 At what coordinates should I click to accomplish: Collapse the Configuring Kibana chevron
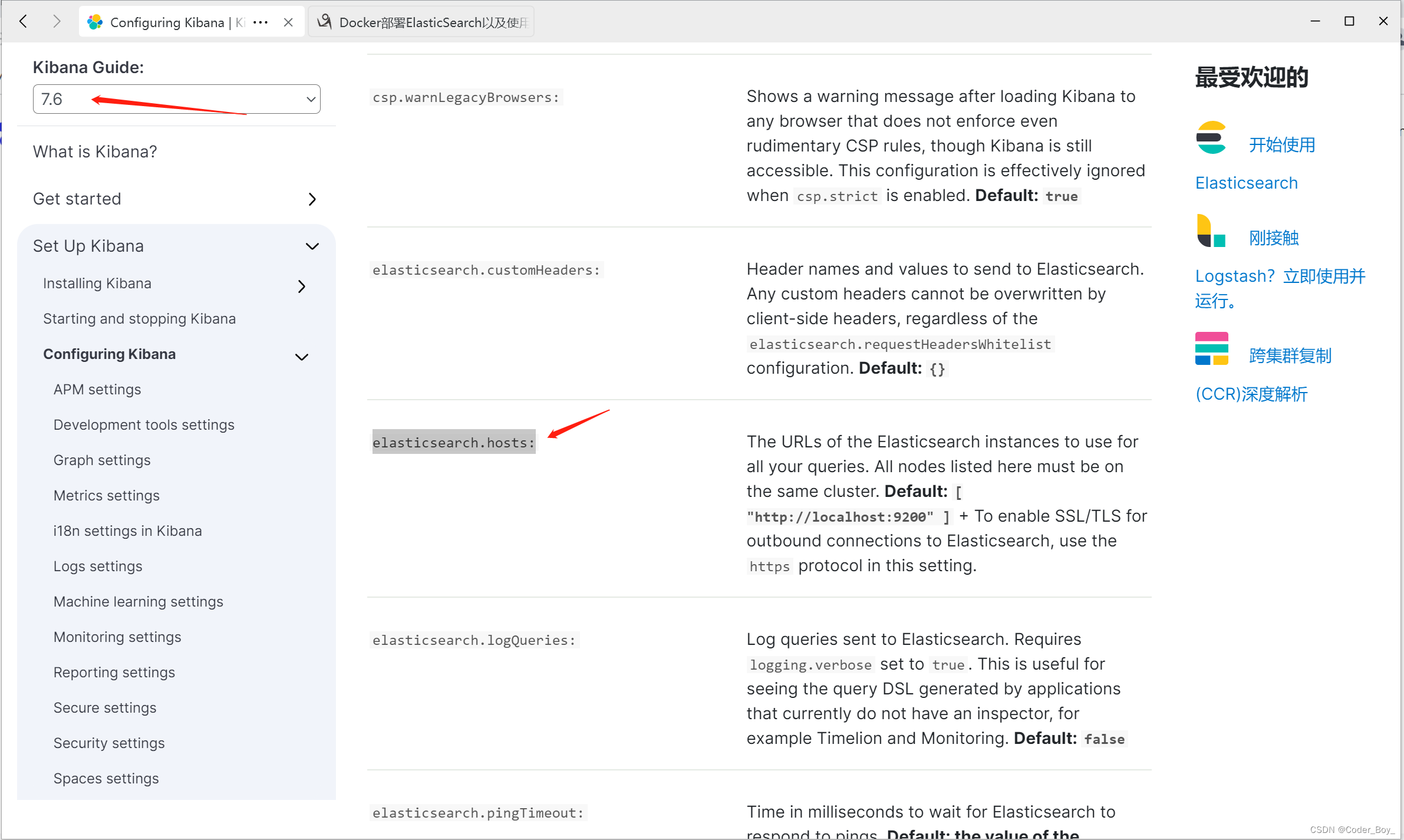tap(302, 357)
